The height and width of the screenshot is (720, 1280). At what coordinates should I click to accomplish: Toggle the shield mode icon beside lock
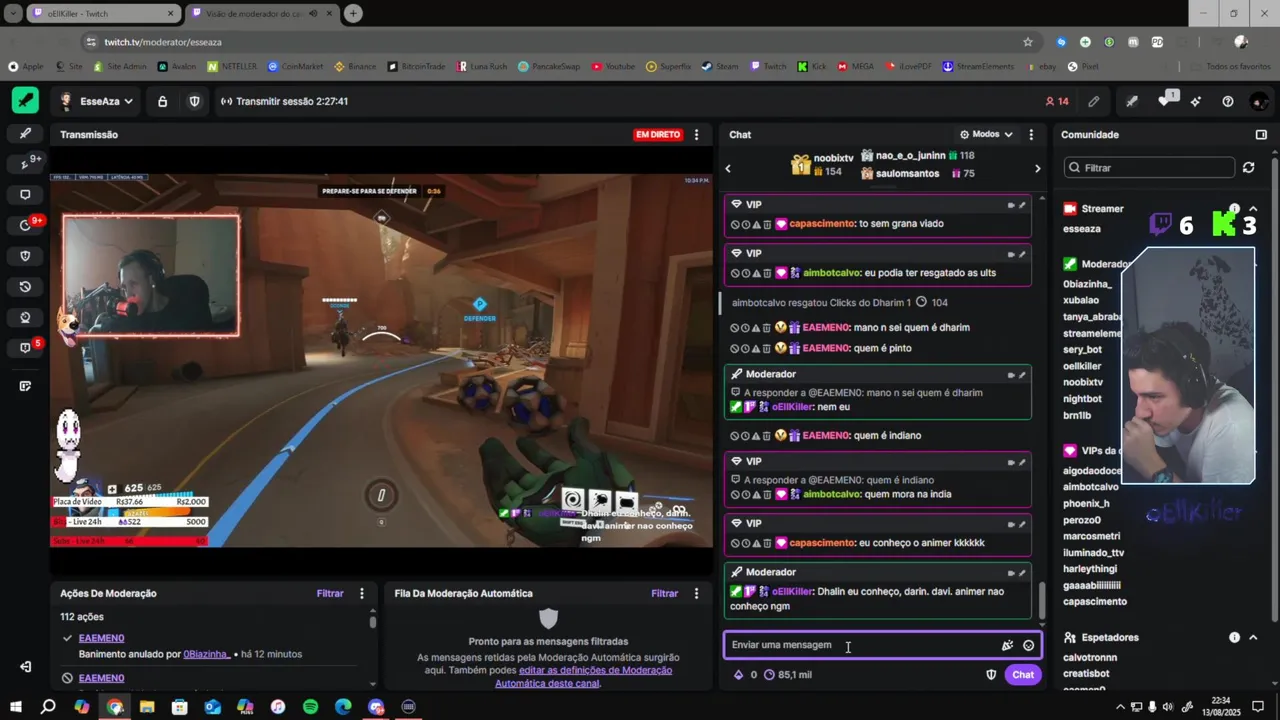pos(195,101)
